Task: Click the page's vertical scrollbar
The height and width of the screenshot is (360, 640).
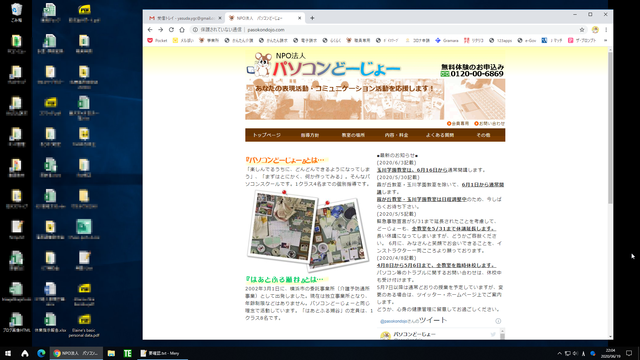Action: pyautogui.click(x=610, y=193)
